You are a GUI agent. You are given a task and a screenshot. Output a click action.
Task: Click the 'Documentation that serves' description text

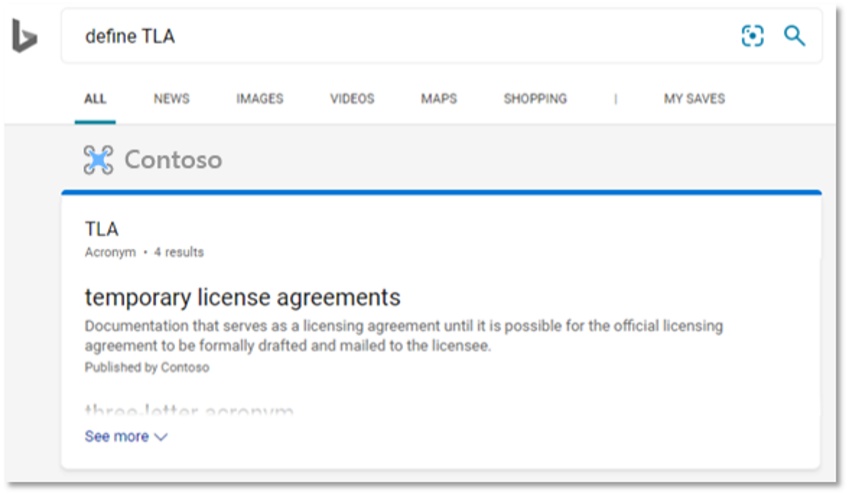[x=404, y=336]
